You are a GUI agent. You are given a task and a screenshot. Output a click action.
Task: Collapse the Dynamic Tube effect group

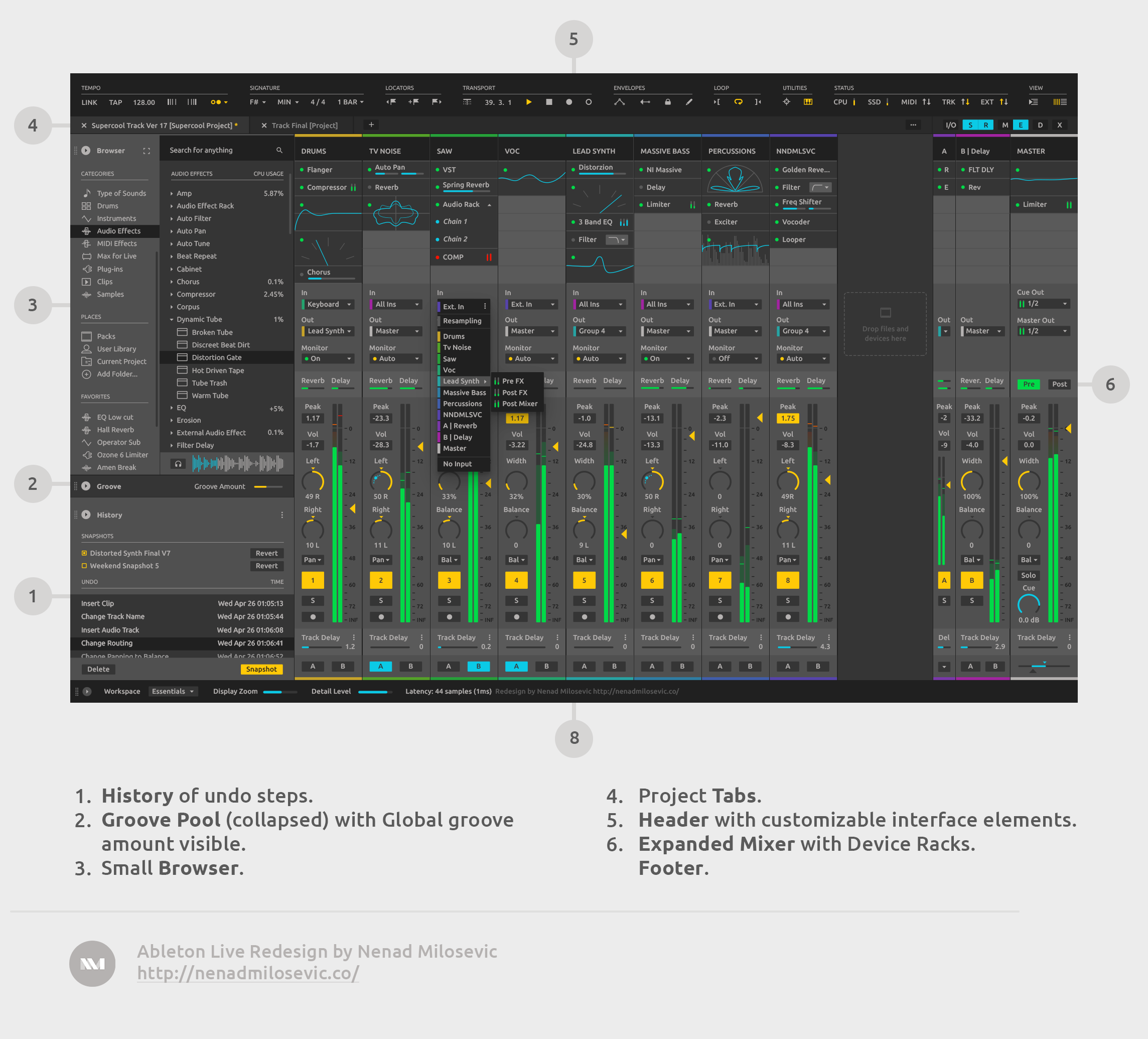173,319
